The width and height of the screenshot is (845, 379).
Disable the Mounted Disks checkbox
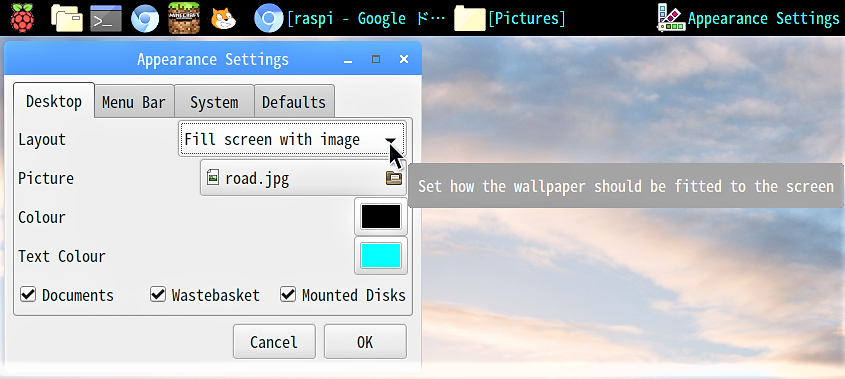288,294
